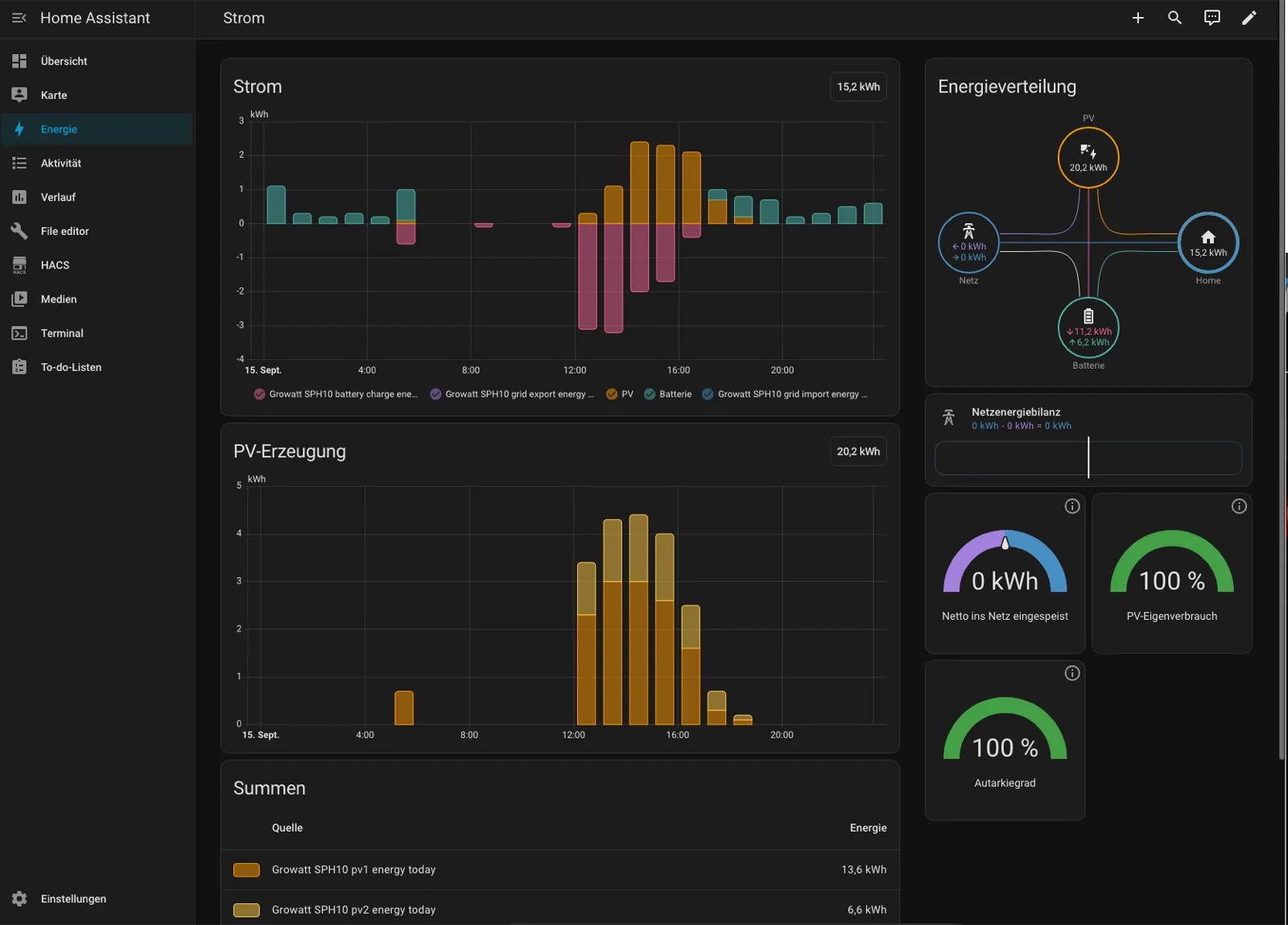The height and width of the screenshot is (925, 1288).
Task: Click the Netzenergiebilanz balance bar
Action: 1088,458
